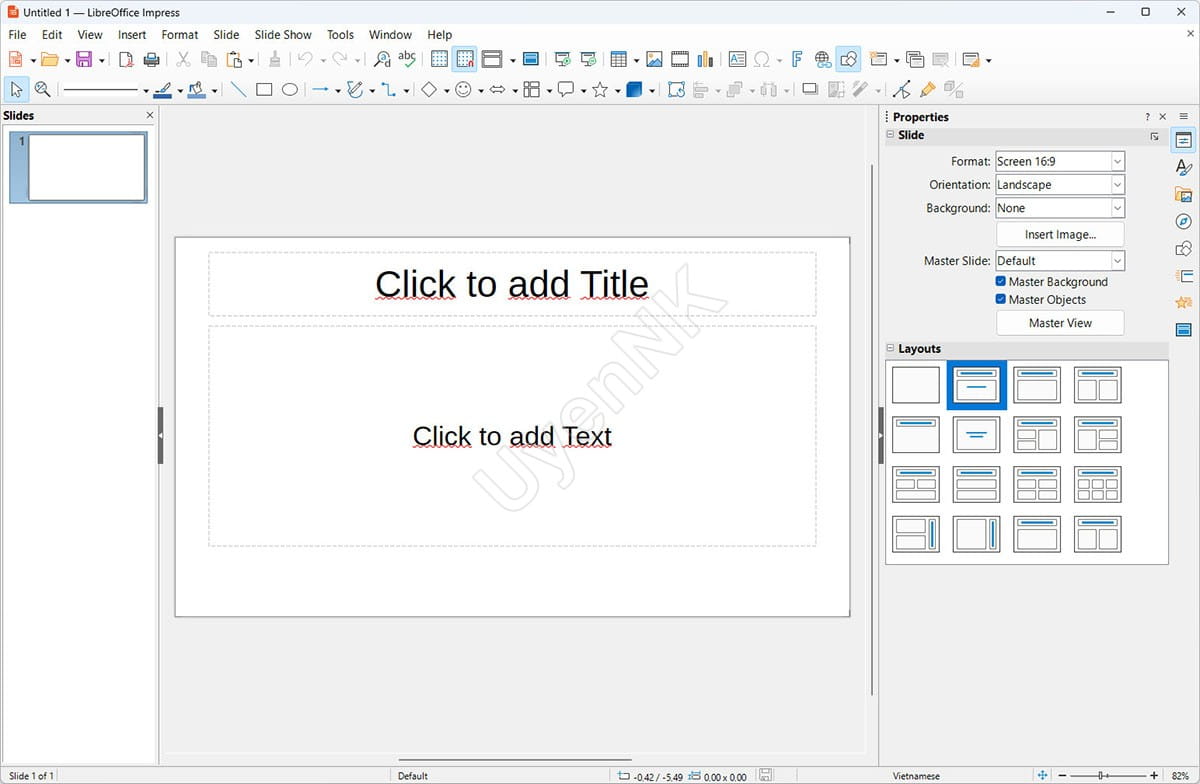Viewport: 1200px width, 784px height.
Task: Open the Styles sidebar deck icon
Action: (1184, 168)
